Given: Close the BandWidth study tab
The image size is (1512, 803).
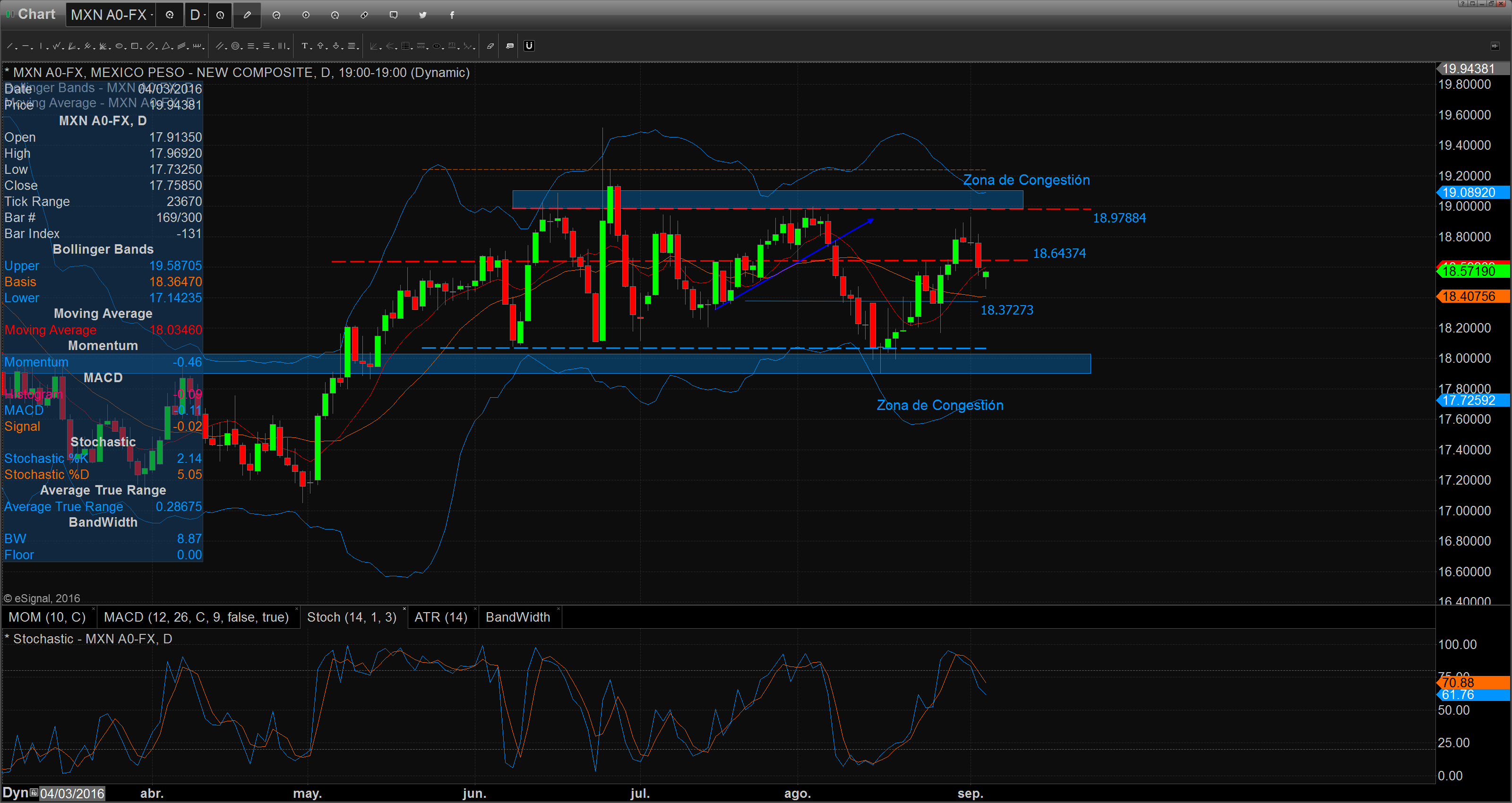Looking at the screenshot, I should point(558,609).
